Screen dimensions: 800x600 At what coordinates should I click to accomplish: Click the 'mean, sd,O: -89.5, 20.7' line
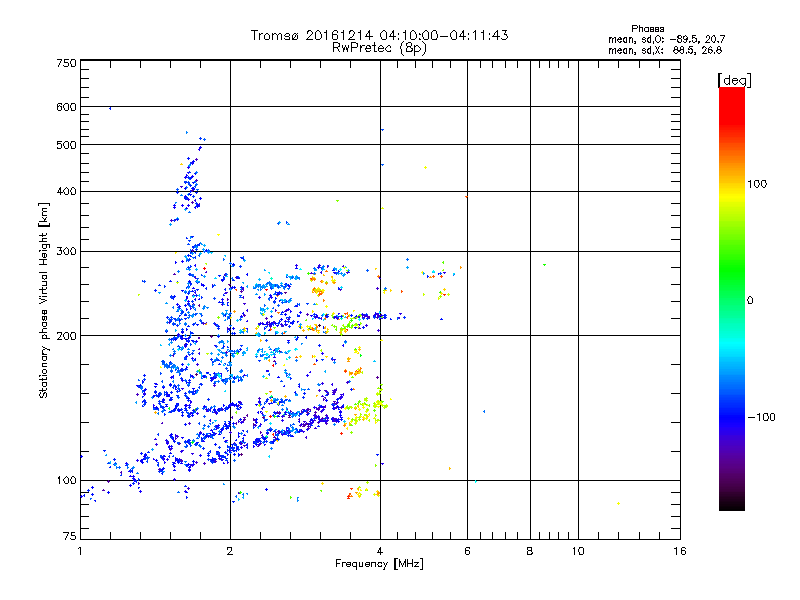(666, 39)
